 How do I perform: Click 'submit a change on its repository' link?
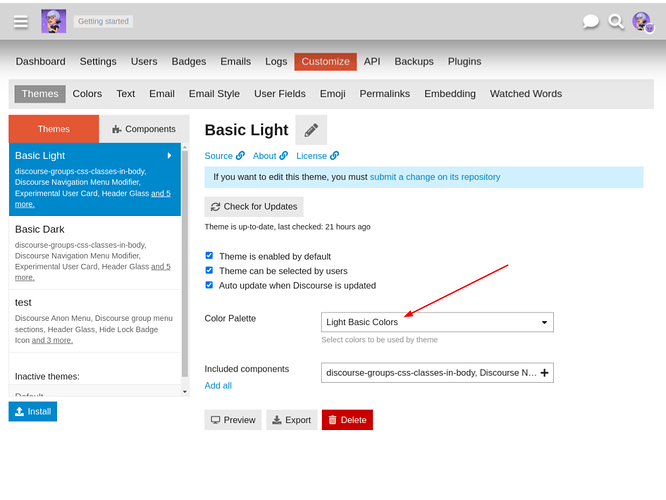(x=435, y=177)
